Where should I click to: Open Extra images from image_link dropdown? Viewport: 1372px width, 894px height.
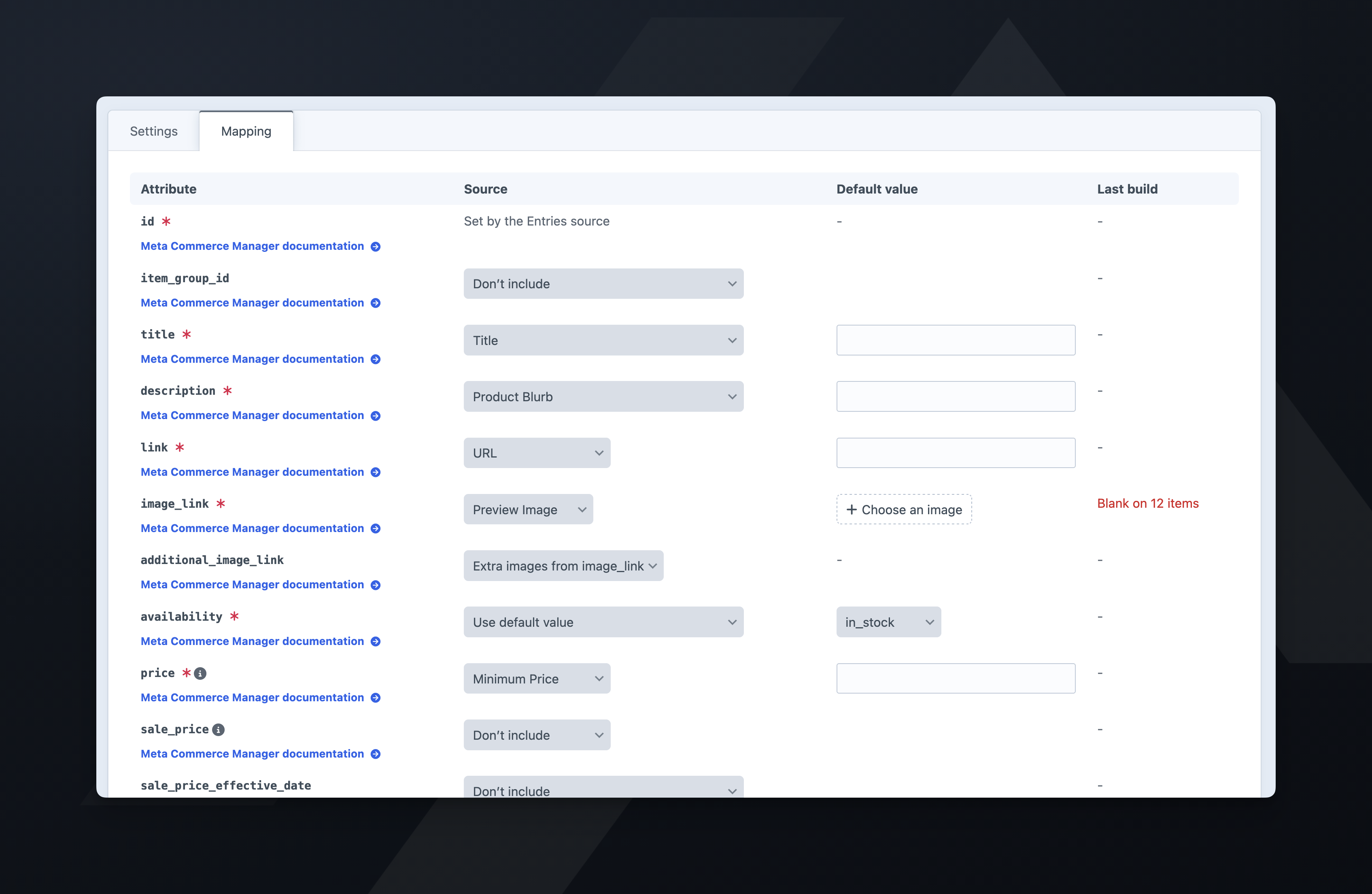coord(563,566)
